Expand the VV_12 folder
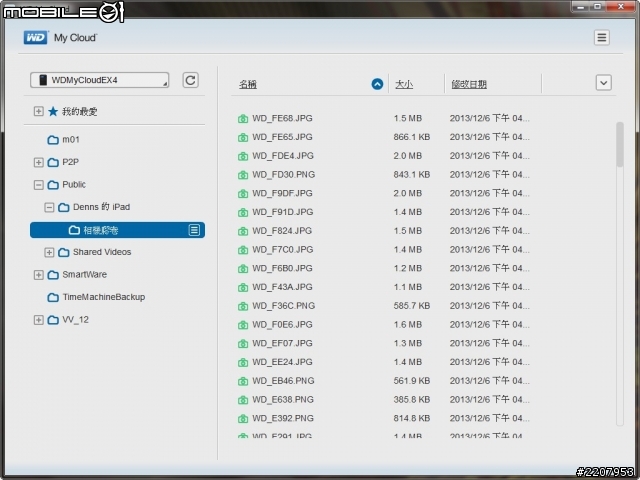640x480 pixels. [38, 320]
